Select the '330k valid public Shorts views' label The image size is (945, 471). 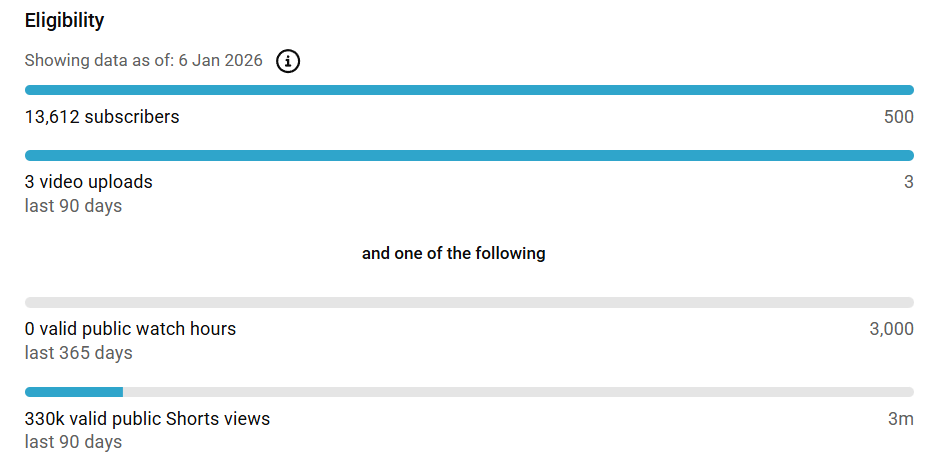pyautogui.click(x=147, y=419)
